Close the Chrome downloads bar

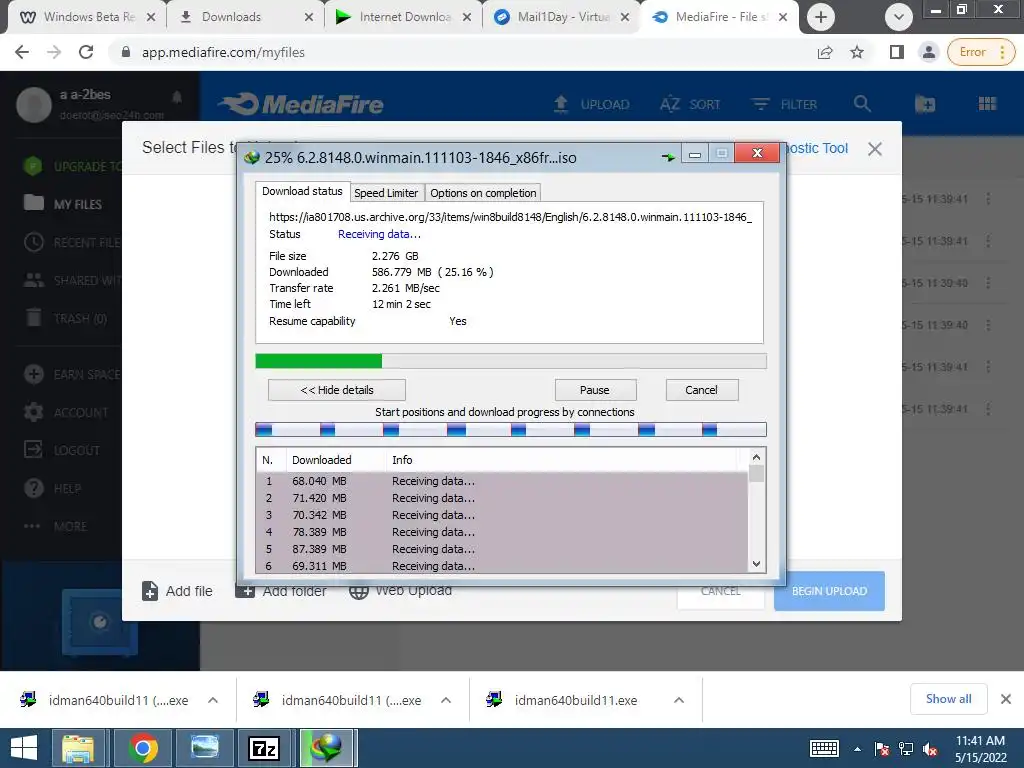coord(1006,699)
